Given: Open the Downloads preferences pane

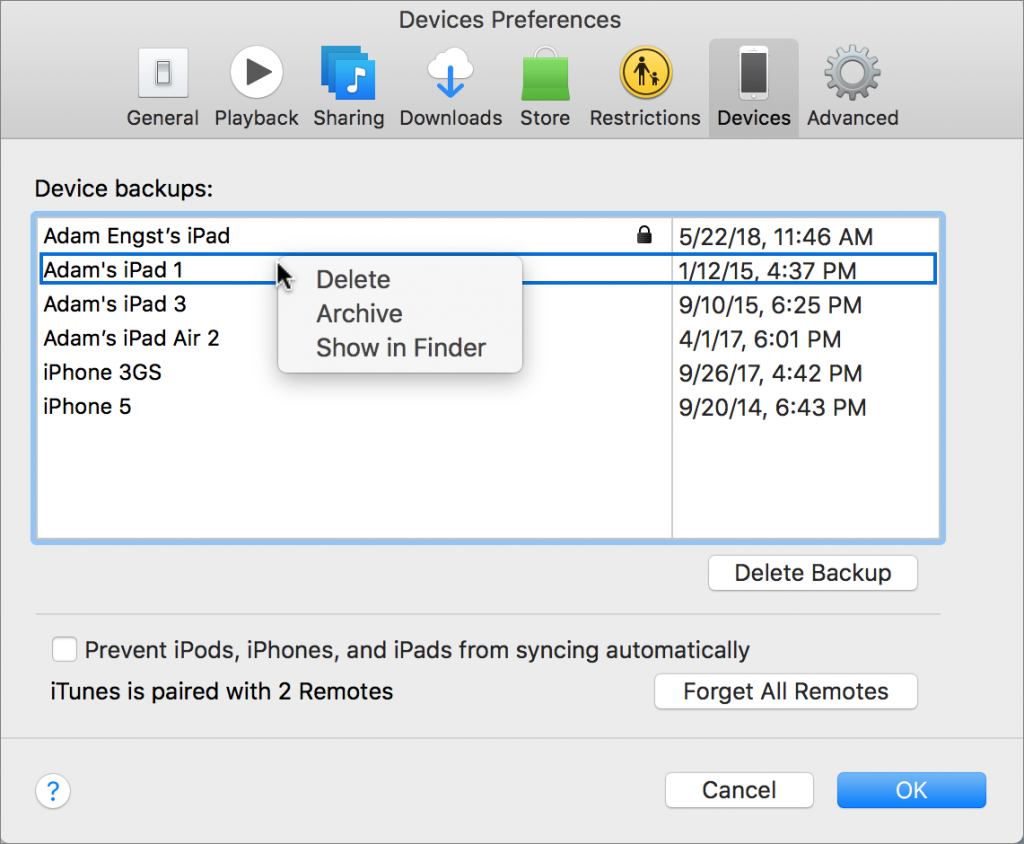Looking at the screenshot, I should point(451,87).
